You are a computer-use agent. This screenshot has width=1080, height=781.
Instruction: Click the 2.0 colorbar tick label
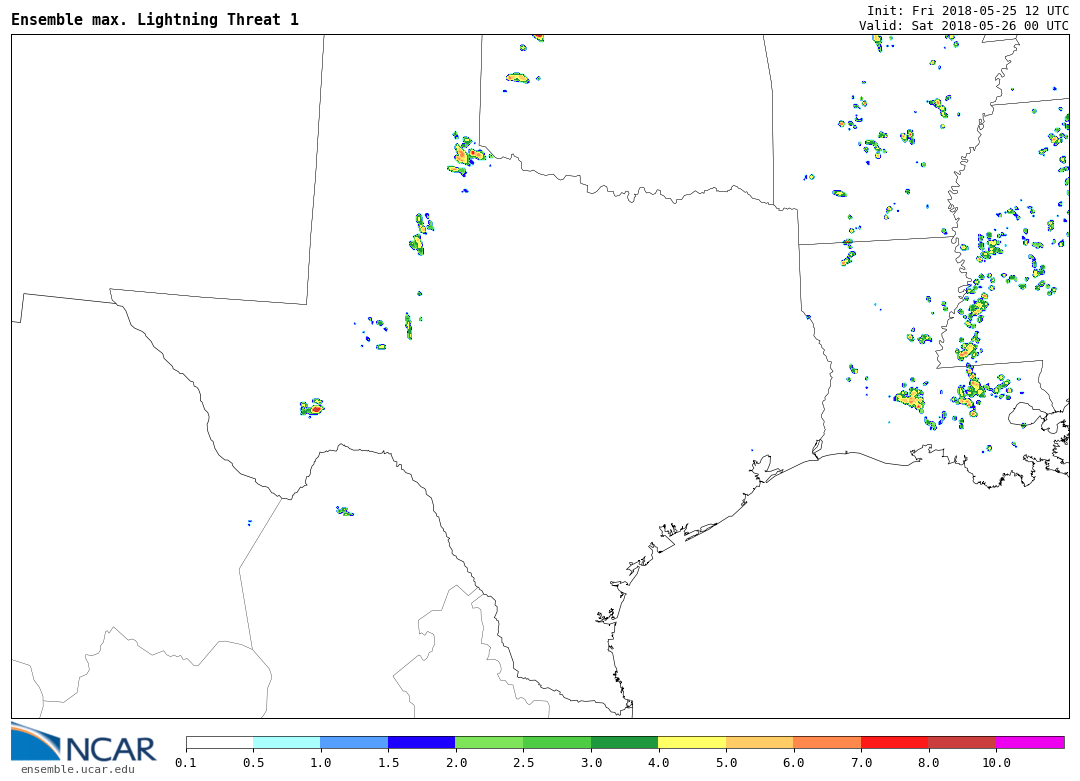(455, 762)
